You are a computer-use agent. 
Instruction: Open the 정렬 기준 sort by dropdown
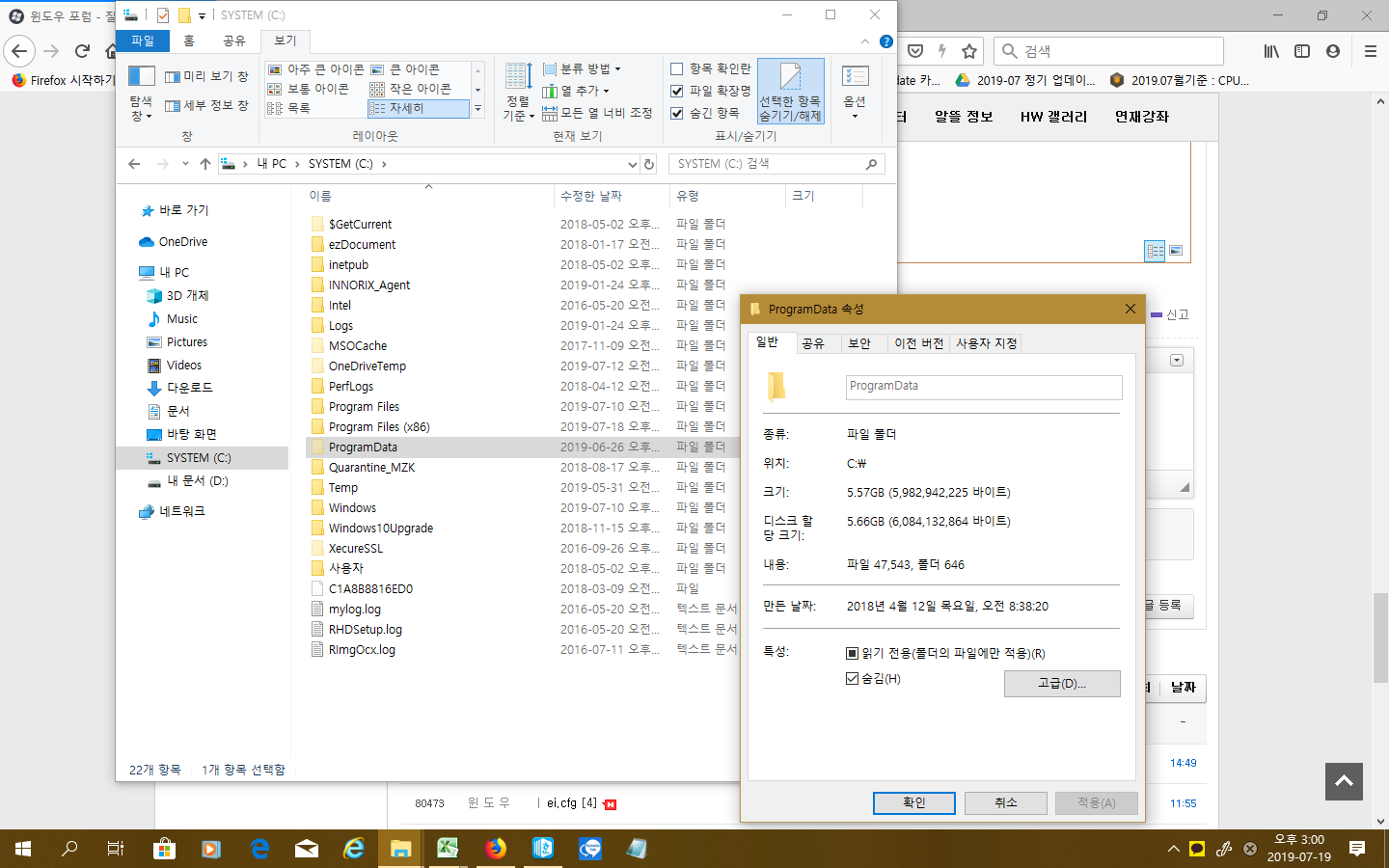pyautogui.click(x=518, y=94)
